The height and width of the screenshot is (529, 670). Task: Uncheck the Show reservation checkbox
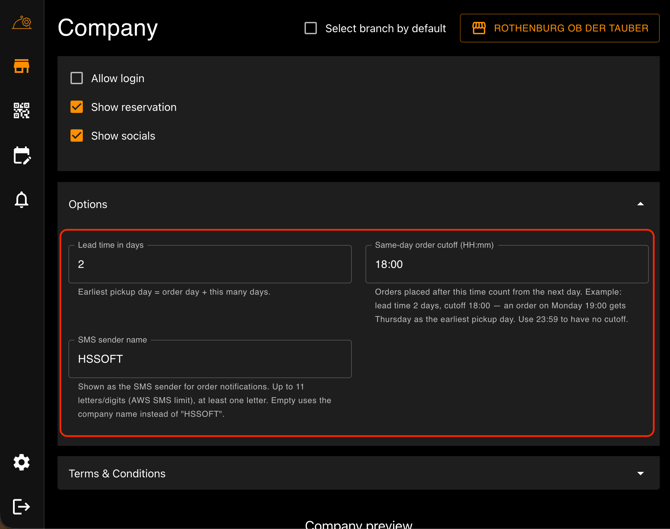[76, 107]
